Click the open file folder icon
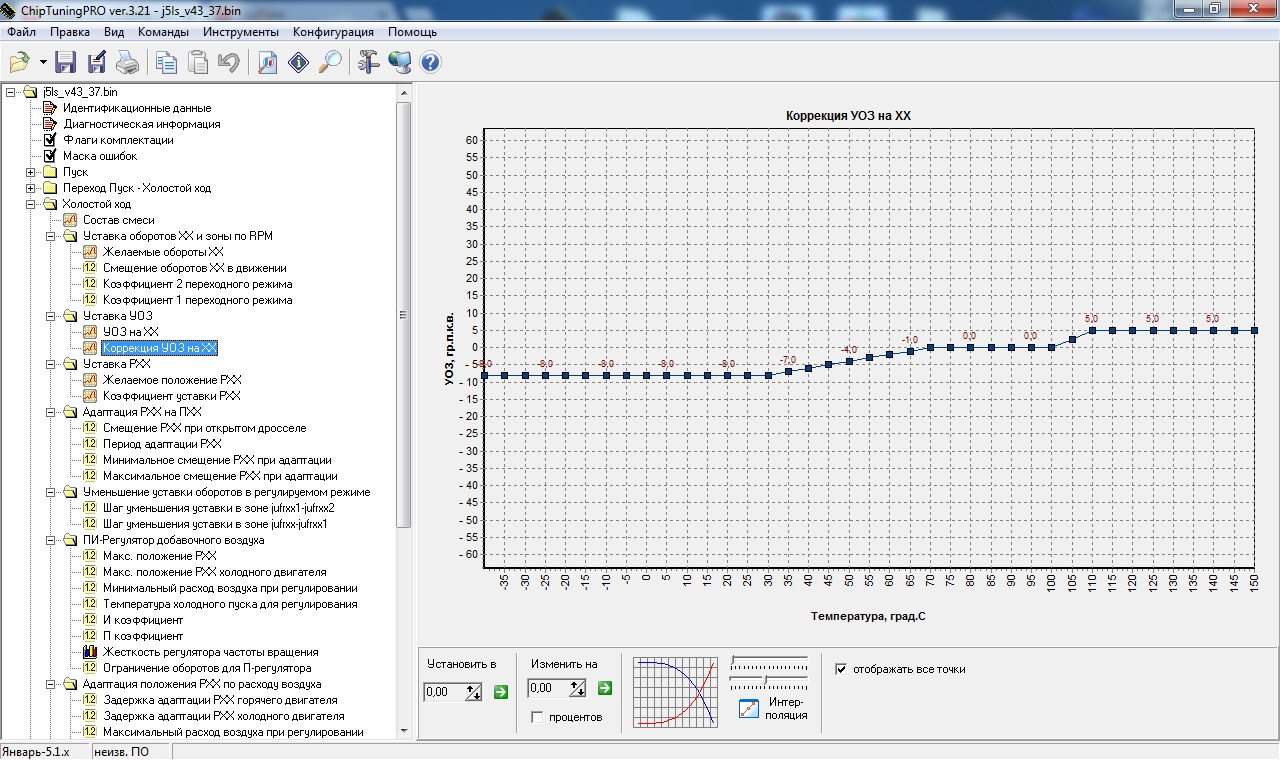This screenshot has width=1280, height=760. [x=20, y=63]
